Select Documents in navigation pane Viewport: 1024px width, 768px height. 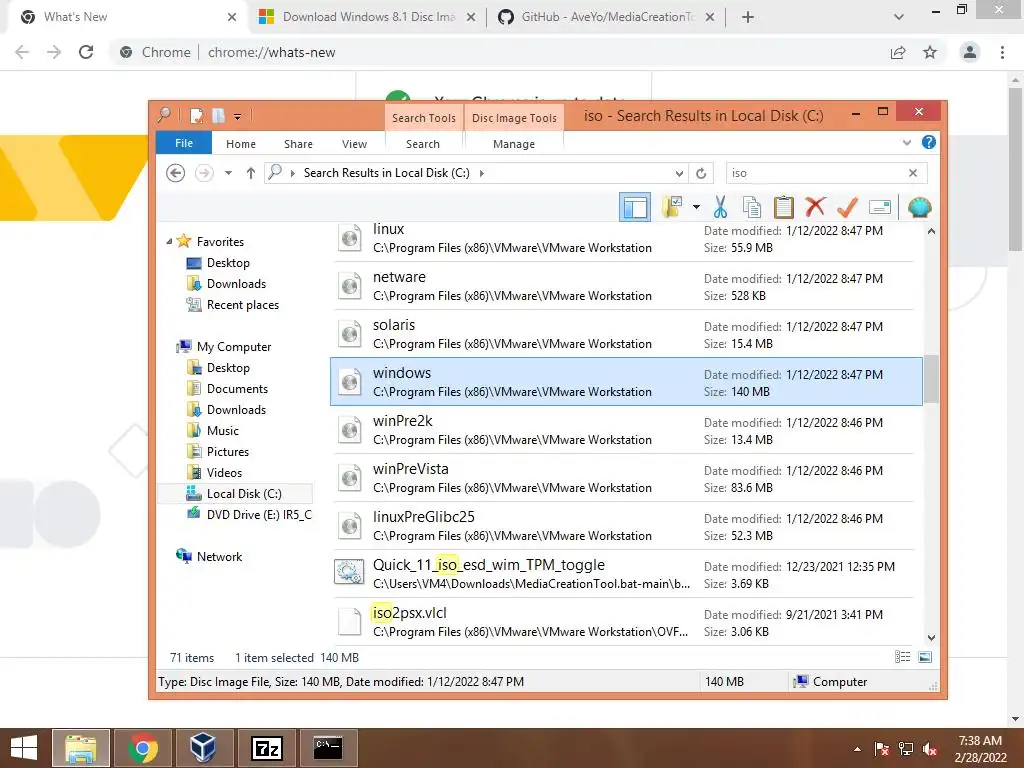(x=237, y=389)
